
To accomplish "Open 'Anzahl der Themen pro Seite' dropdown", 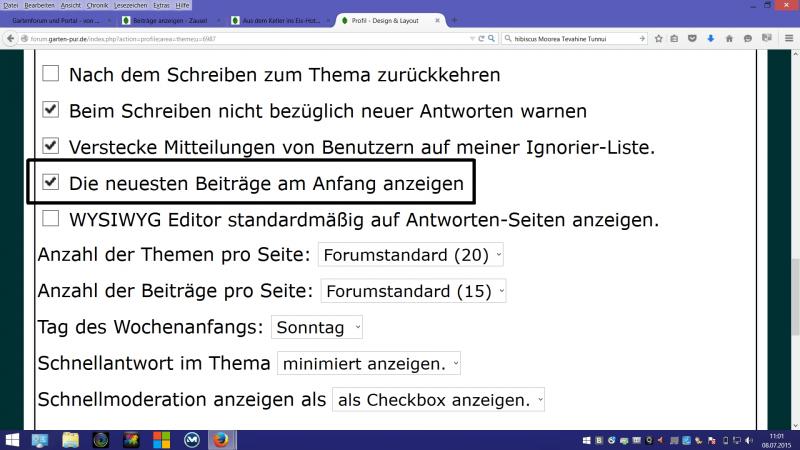I will [x=410, y=255].
